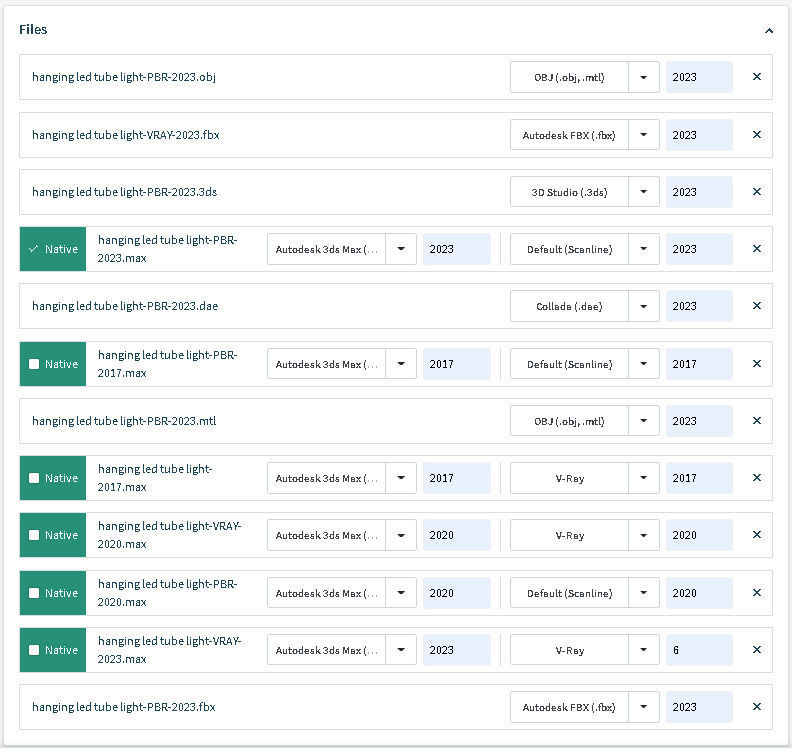Uncheck Native on the PBR-2023.max file

[34, 249]
